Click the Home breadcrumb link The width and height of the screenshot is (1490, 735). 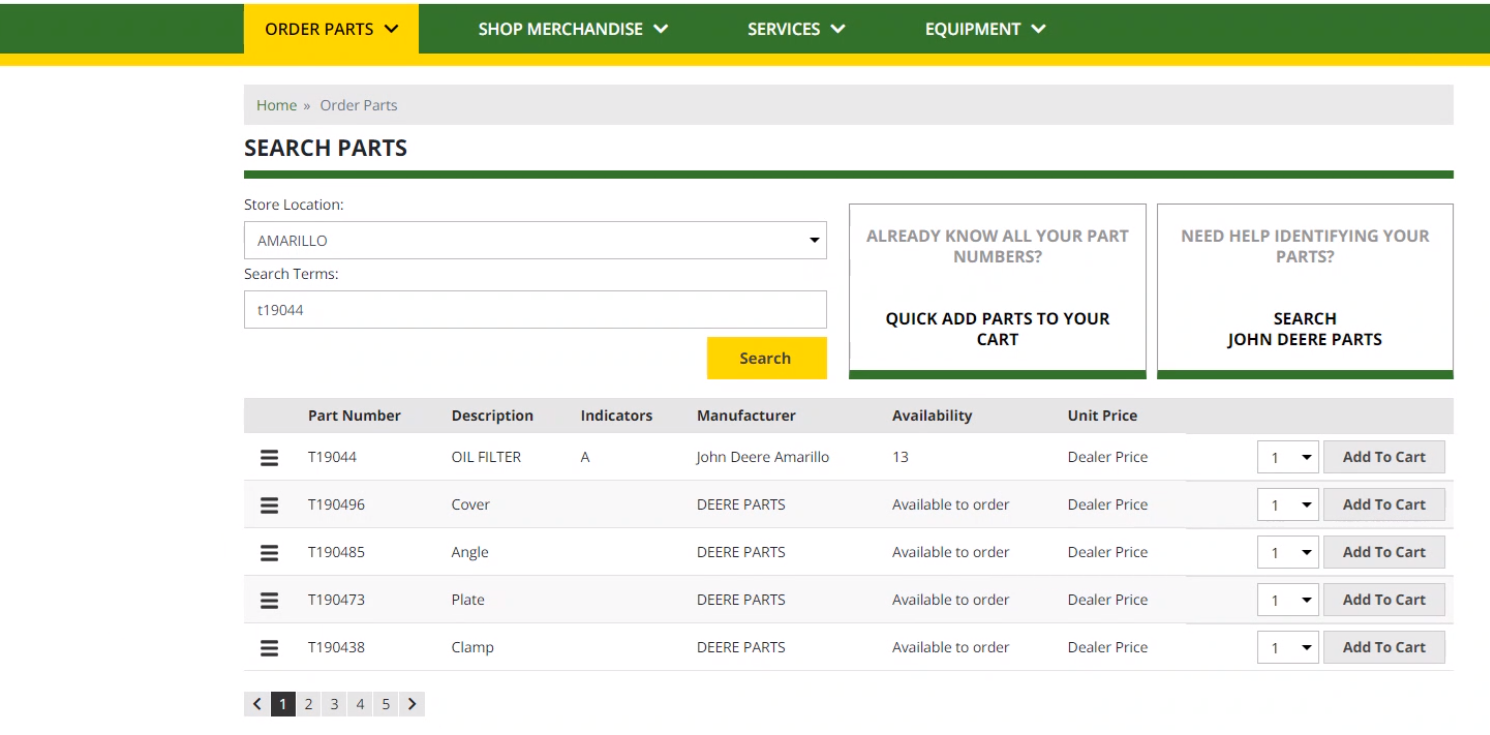tap(276, 104)
